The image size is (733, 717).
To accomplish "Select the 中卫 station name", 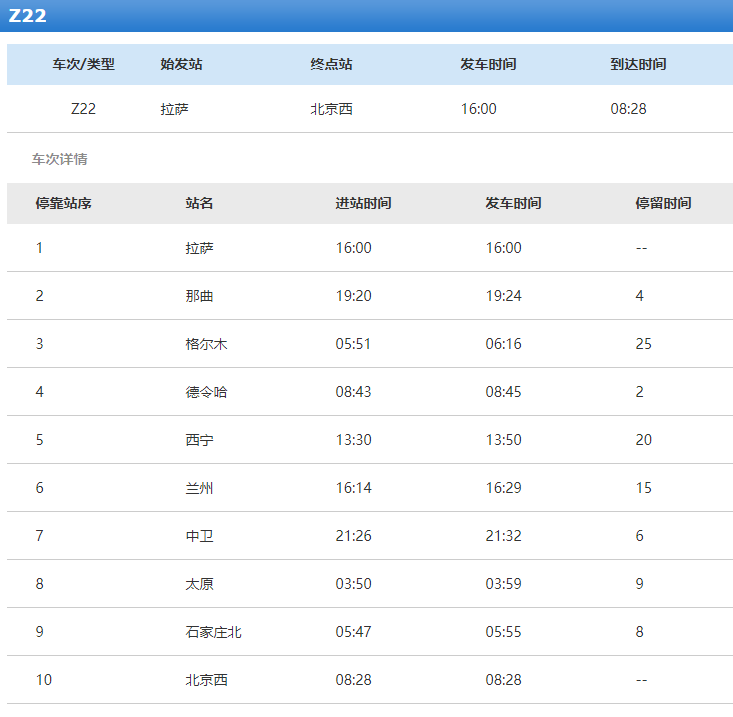I will pos(199,536).
